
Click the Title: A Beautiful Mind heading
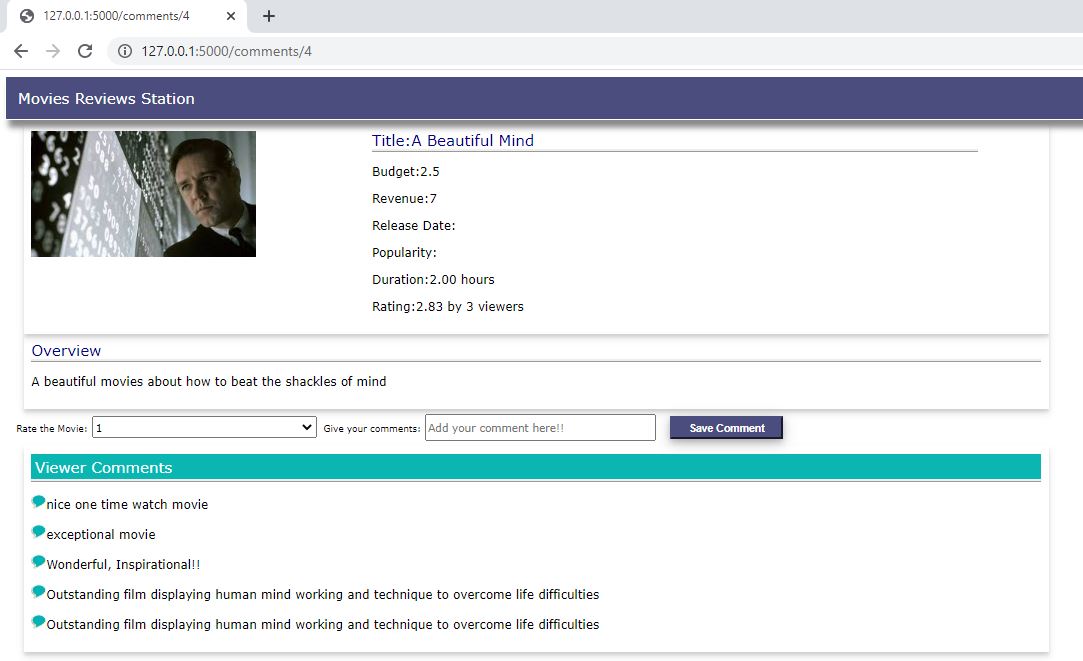pyautogui.click(x=453, y=141)
